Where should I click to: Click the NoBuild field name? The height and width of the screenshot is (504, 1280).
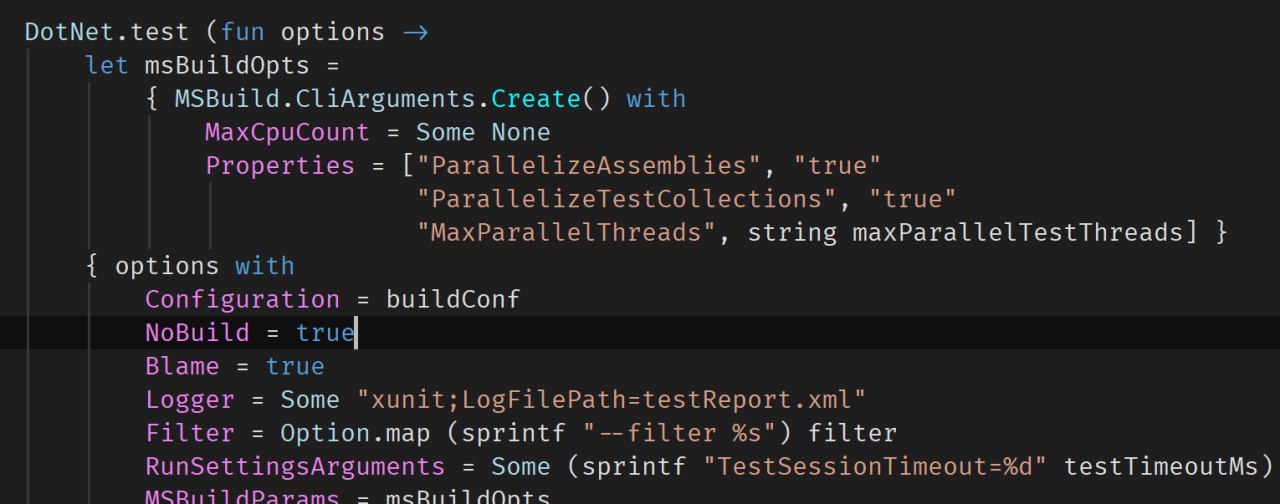click(x=197, y=333)
